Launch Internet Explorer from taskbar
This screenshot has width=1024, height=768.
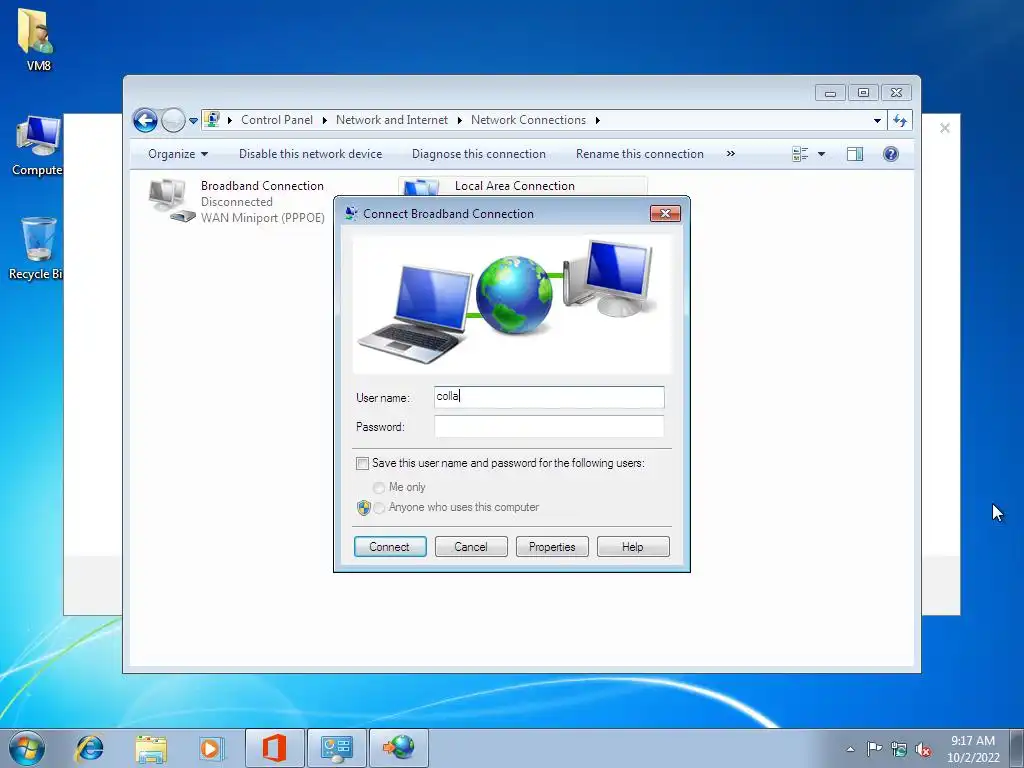tap(89, 748)
